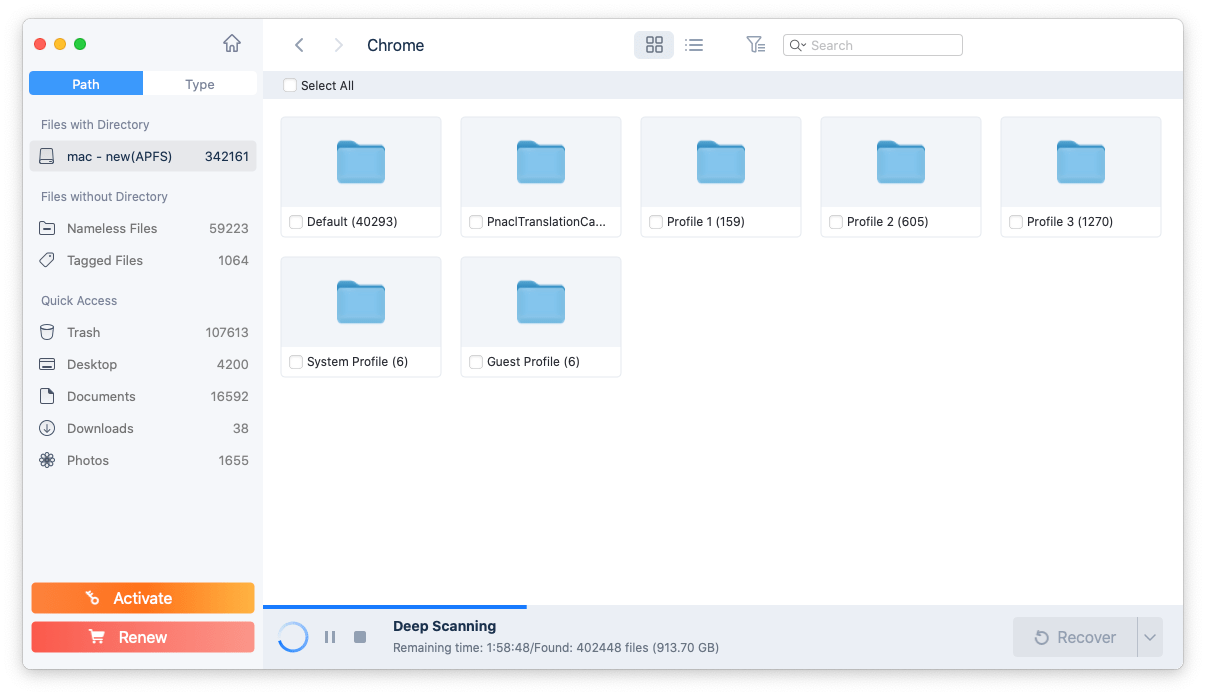Click the Tagged Files tag icon
Viewport: 1206px width, 696px height.
pyautogui.click(x=47, y=260)
